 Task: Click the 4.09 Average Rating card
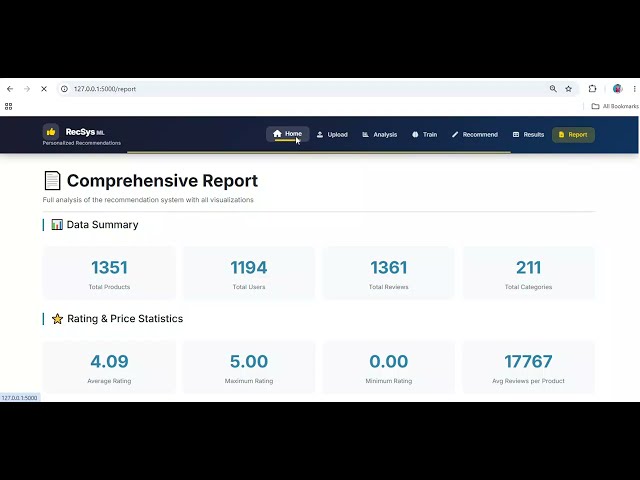109,367
